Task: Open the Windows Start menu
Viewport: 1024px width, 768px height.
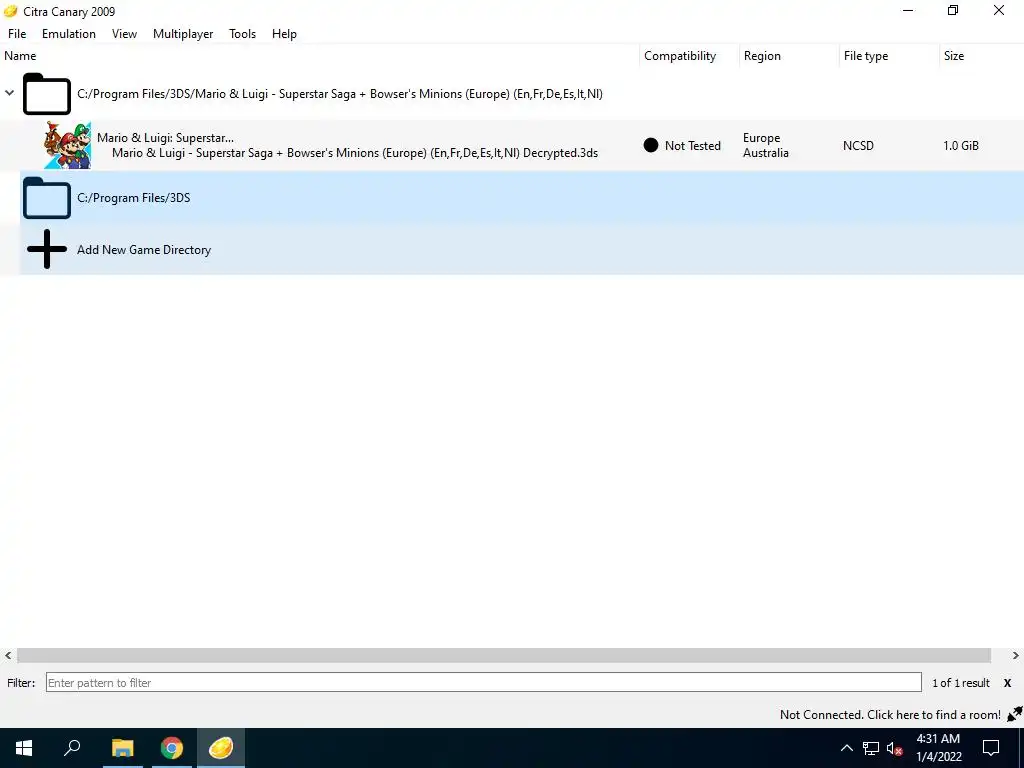Action: 24,748
